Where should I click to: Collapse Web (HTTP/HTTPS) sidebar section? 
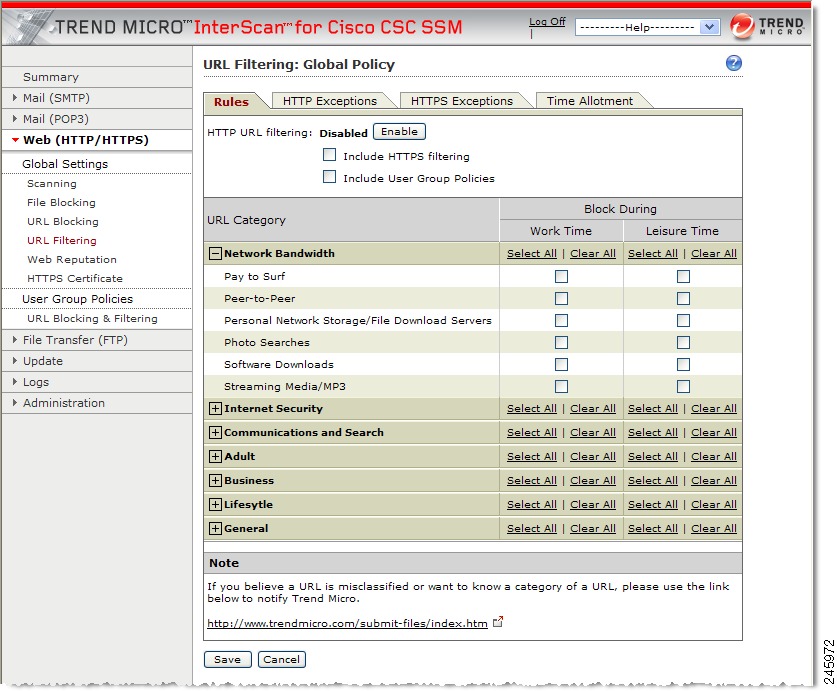[15, 140]
